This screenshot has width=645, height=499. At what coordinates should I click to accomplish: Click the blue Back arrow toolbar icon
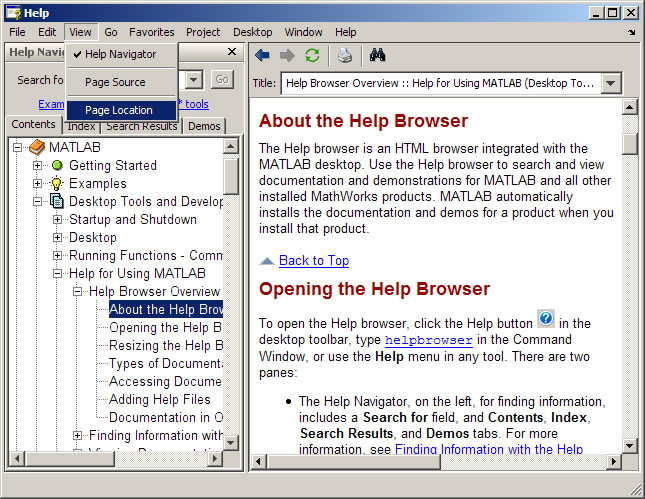click(262, 55)
